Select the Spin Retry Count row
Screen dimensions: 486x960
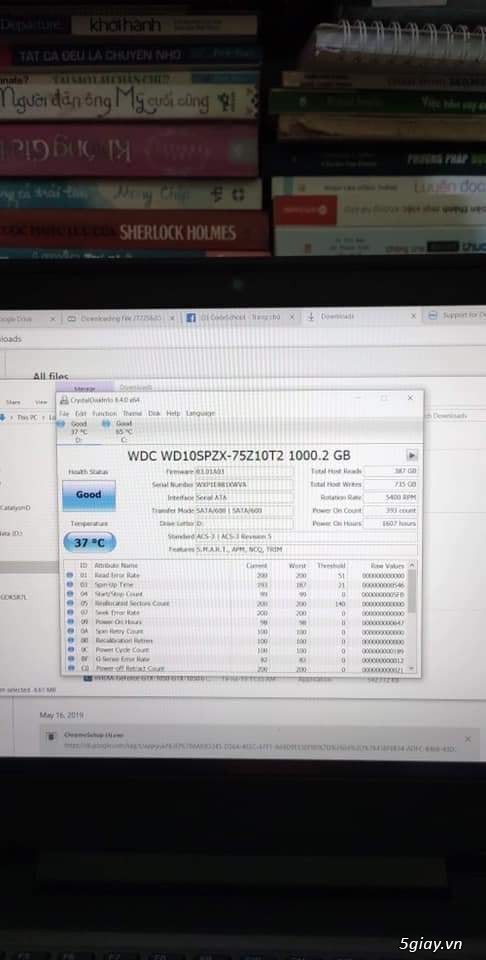(x=236, y=631)
